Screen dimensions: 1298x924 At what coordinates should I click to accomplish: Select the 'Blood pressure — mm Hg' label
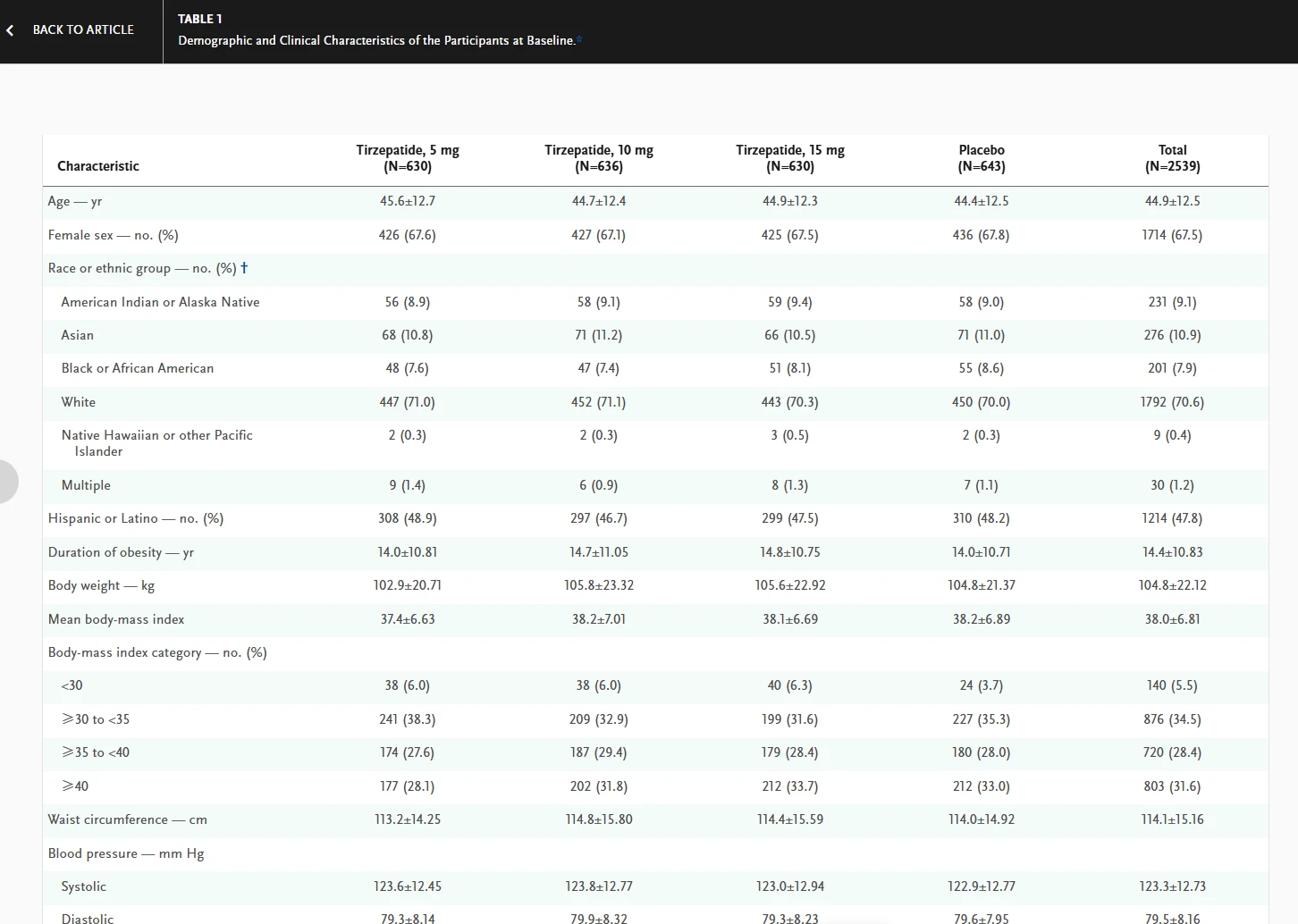(126, 853)
